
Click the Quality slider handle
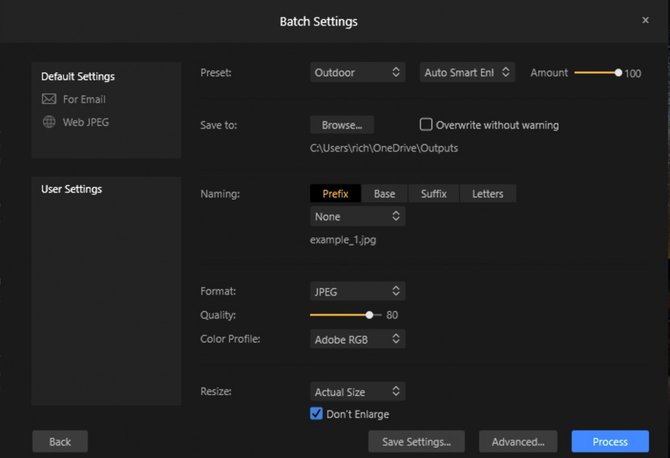[x=369, y=314]
